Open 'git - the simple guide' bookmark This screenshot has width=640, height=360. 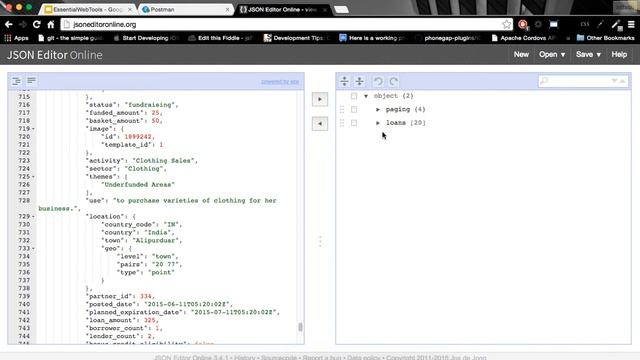click(70, 38)
